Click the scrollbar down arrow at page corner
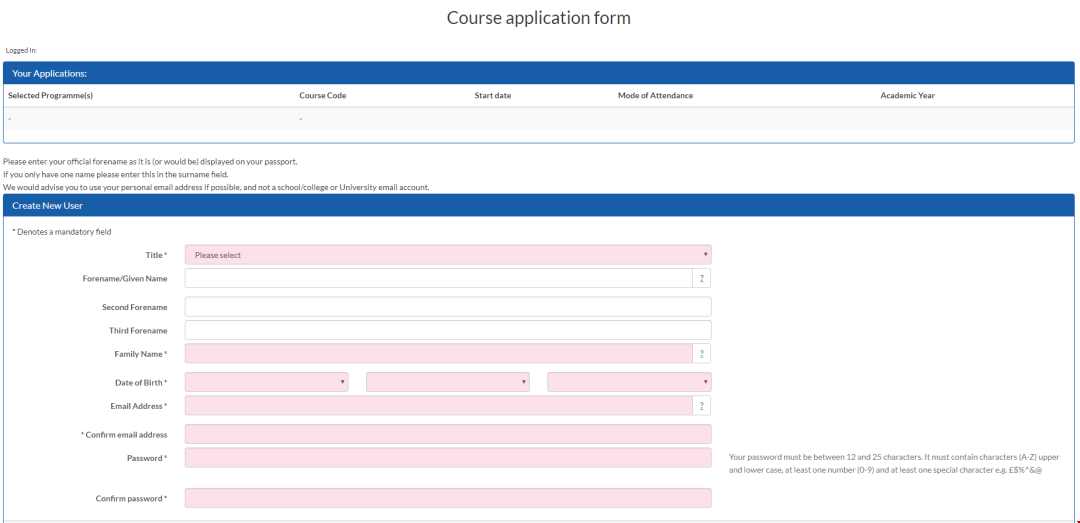1080x523 pixels. (1076, 519)
